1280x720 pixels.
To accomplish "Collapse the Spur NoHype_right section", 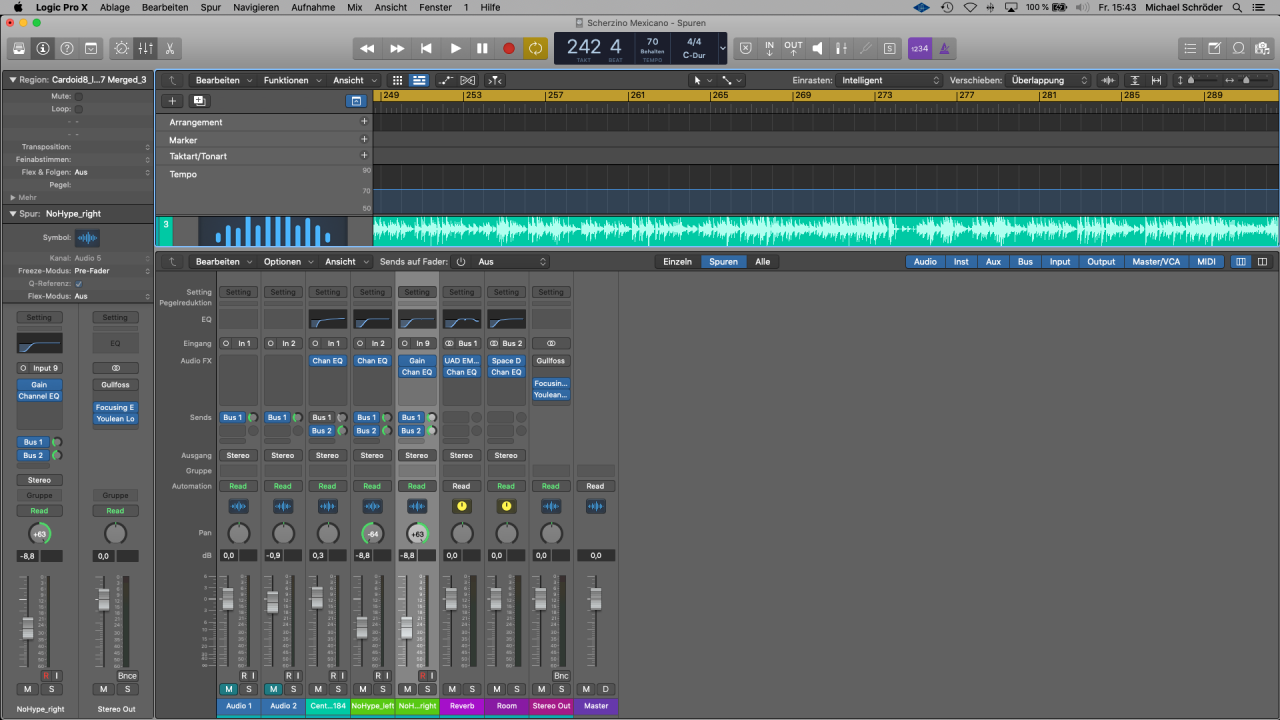I will tap(13, 213).
